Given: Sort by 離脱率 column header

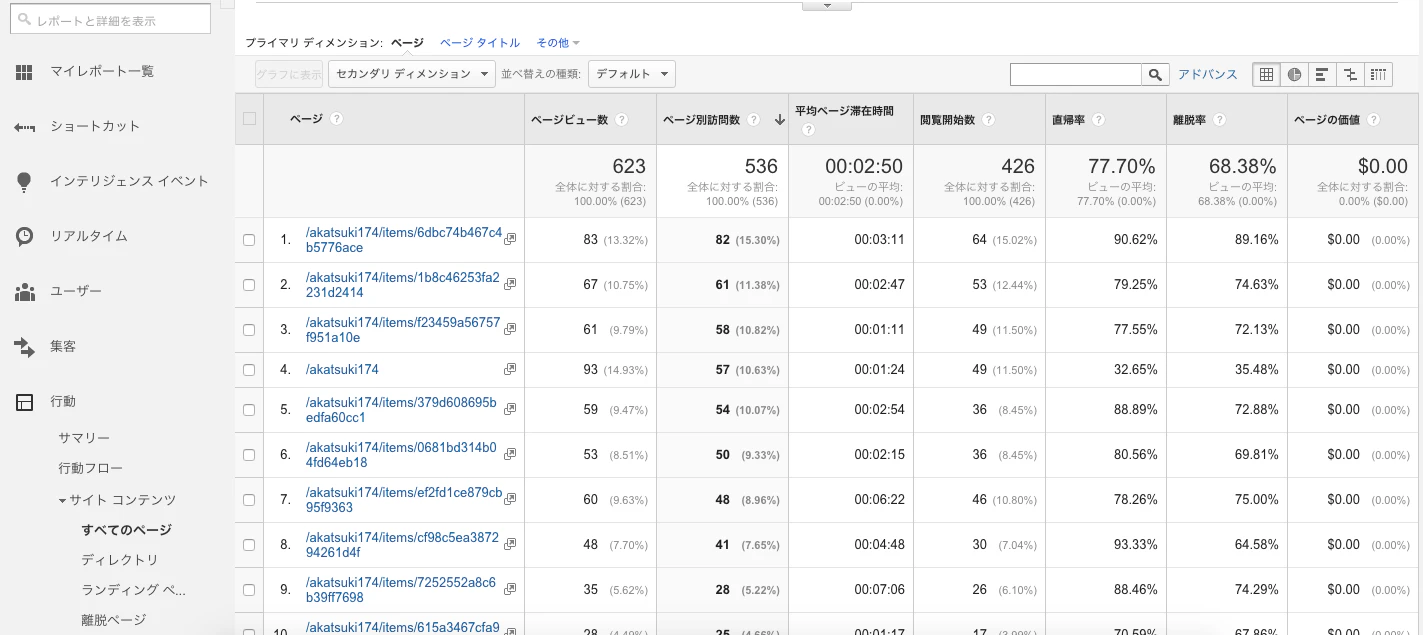Looking at the screenshot, I should tap(1189, 119).
